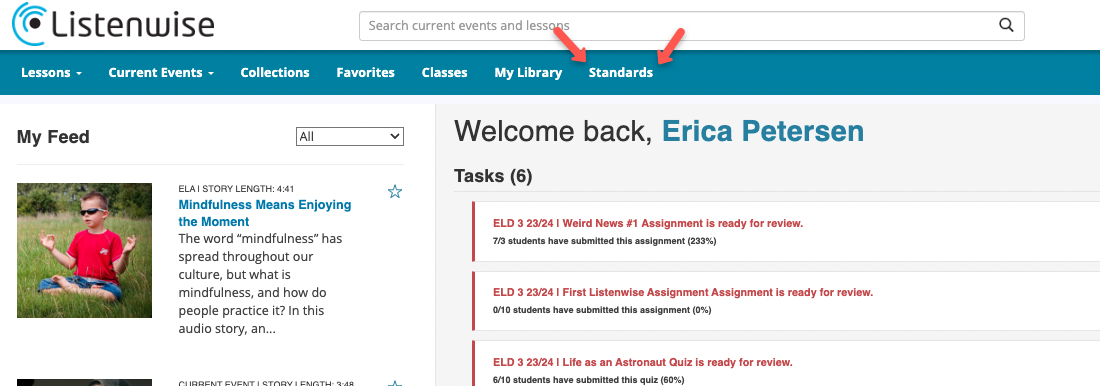Open the boy meditating story thumbnail
This screenshot has height=386, width=1100.
pyautogui.click(x=84, y=251)
